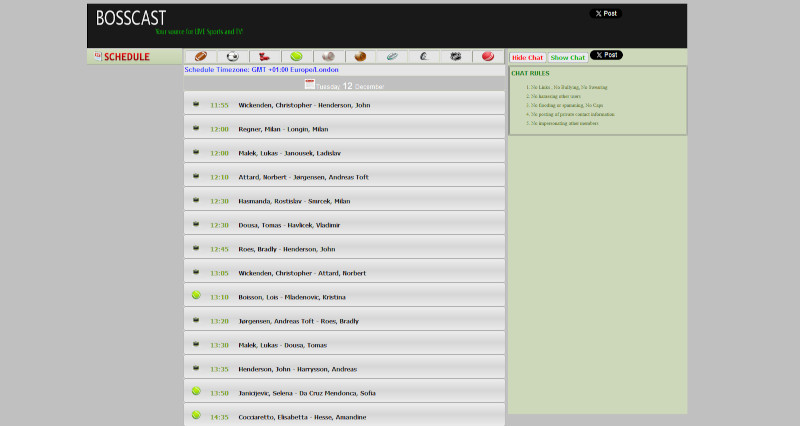
Task: Open Dousa, Tomas - Havlicek, Vladimir match
Action: [x=289, y=225]
